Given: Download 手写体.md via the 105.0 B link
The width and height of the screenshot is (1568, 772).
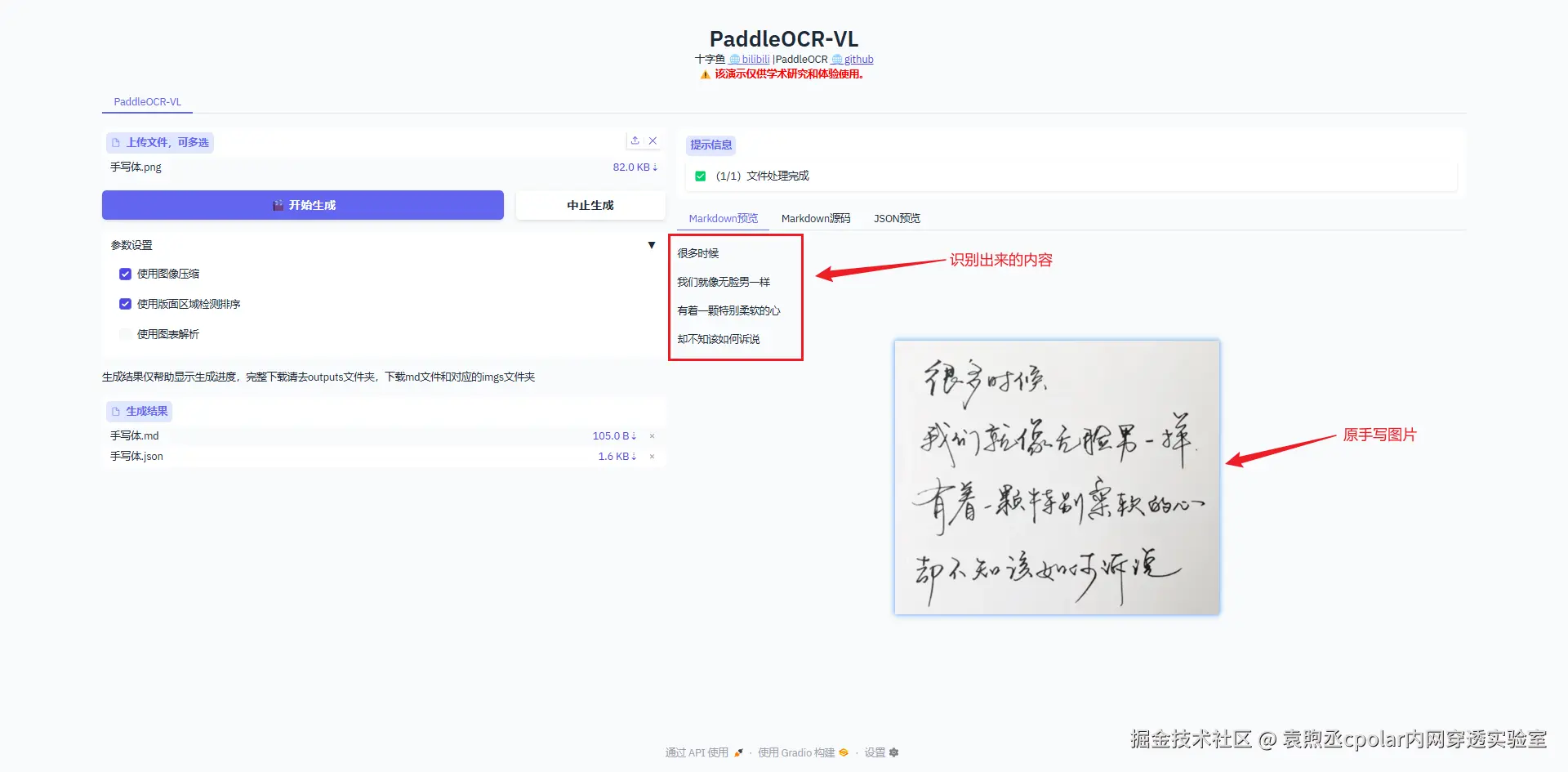Looking at the screenshot, I should click(614, 436).
